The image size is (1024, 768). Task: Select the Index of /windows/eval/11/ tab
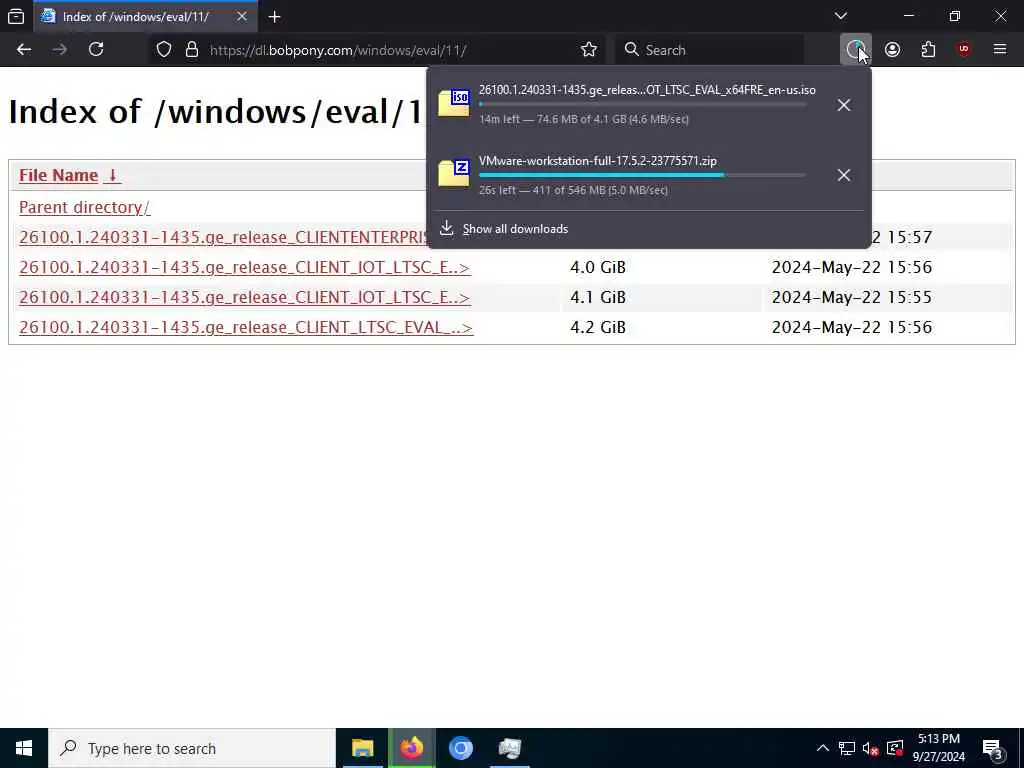click(x=145, y=16)
